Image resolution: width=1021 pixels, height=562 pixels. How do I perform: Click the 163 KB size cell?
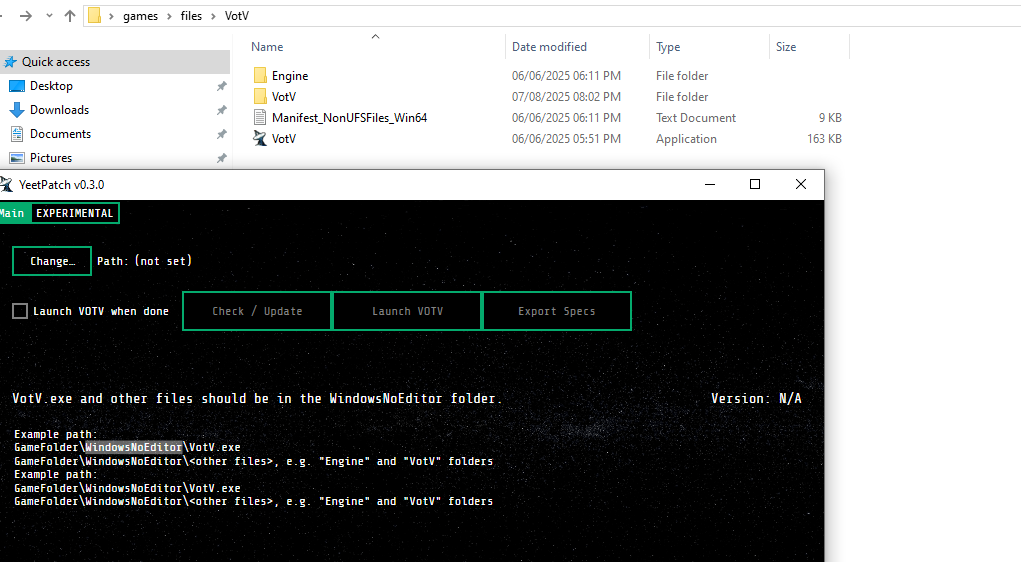click(824, 139)
